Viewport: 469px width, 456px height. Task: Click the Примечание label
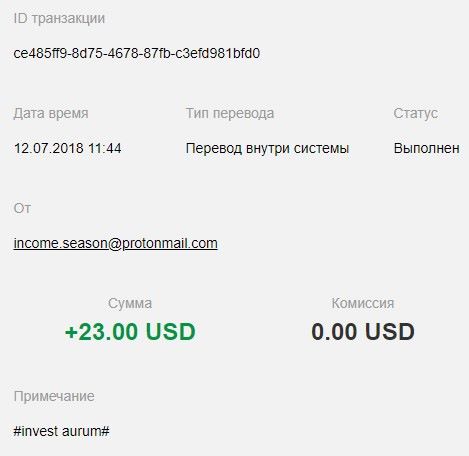(x=54, y=397)
